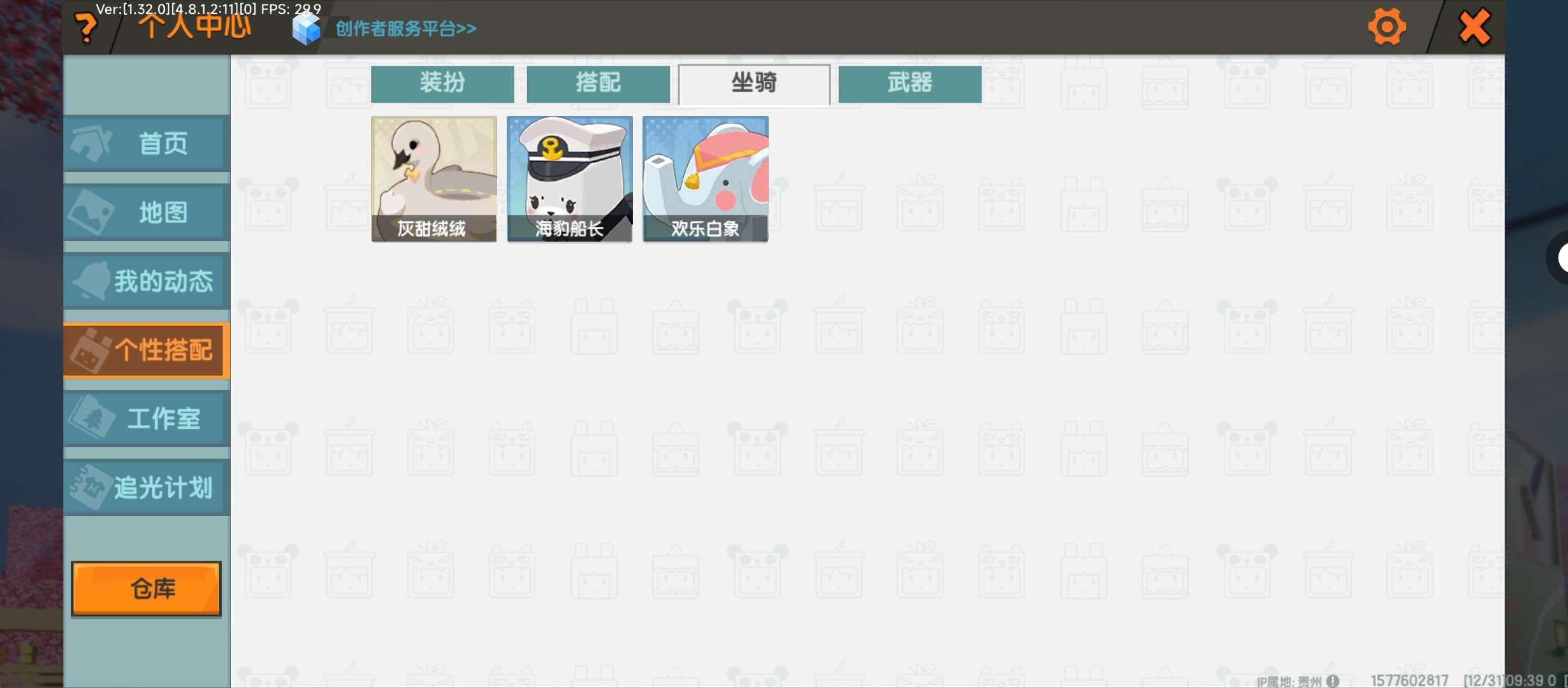The height and width of the screenshot is (688, 1568).
Task: Switch to the 搭配 tab
Action: point(598,83)
